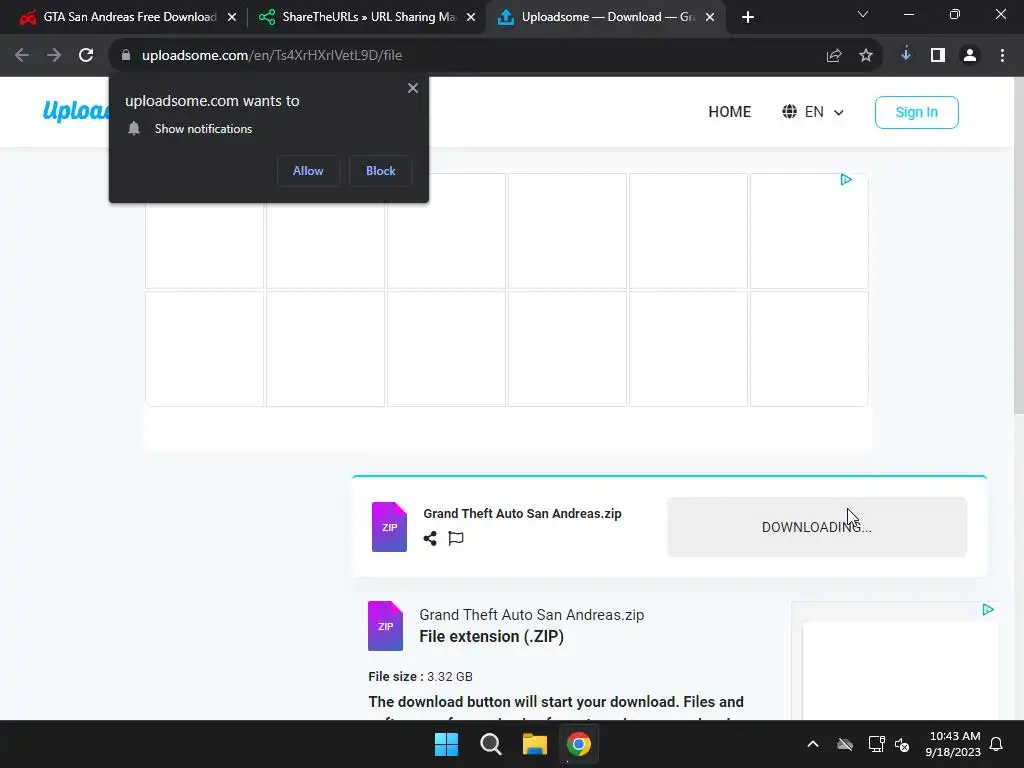Block notifications from uploadsome.com
Viewport: 1024px width, 768px height.
pyautogui.click(x=381, y=171)
